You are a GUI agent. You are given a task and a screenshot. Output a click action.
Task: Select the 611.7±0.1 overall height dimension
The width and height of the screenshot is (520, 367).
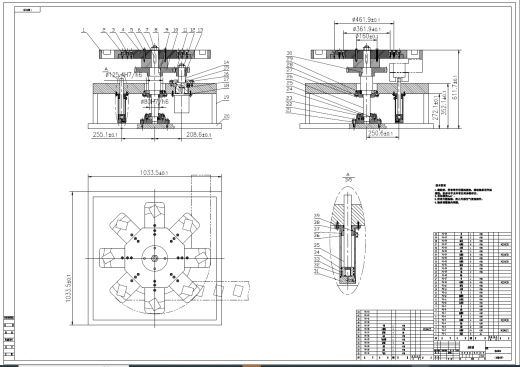pos(455,87)
